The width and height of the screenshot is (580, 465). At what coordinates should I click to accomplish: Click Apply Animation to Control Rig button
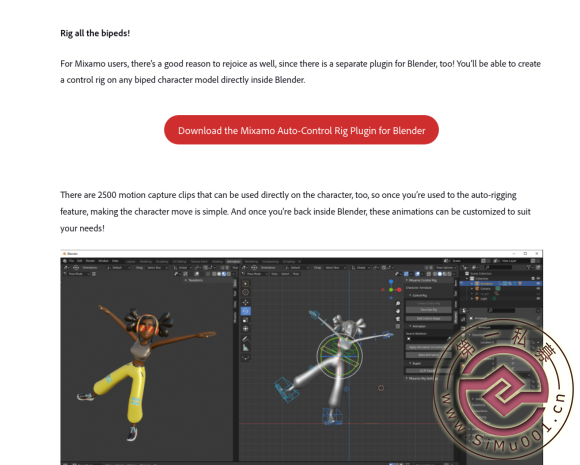point(429,347)
